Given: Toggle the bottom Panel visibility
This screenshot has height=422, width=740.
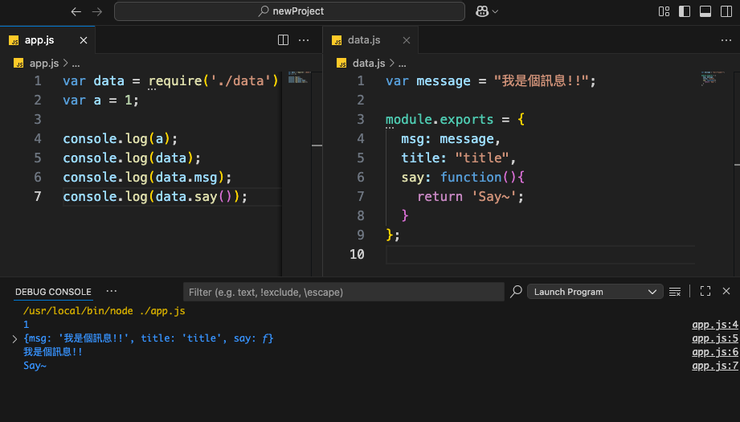Looking at the screenshot, I should [x=705, y=11].
